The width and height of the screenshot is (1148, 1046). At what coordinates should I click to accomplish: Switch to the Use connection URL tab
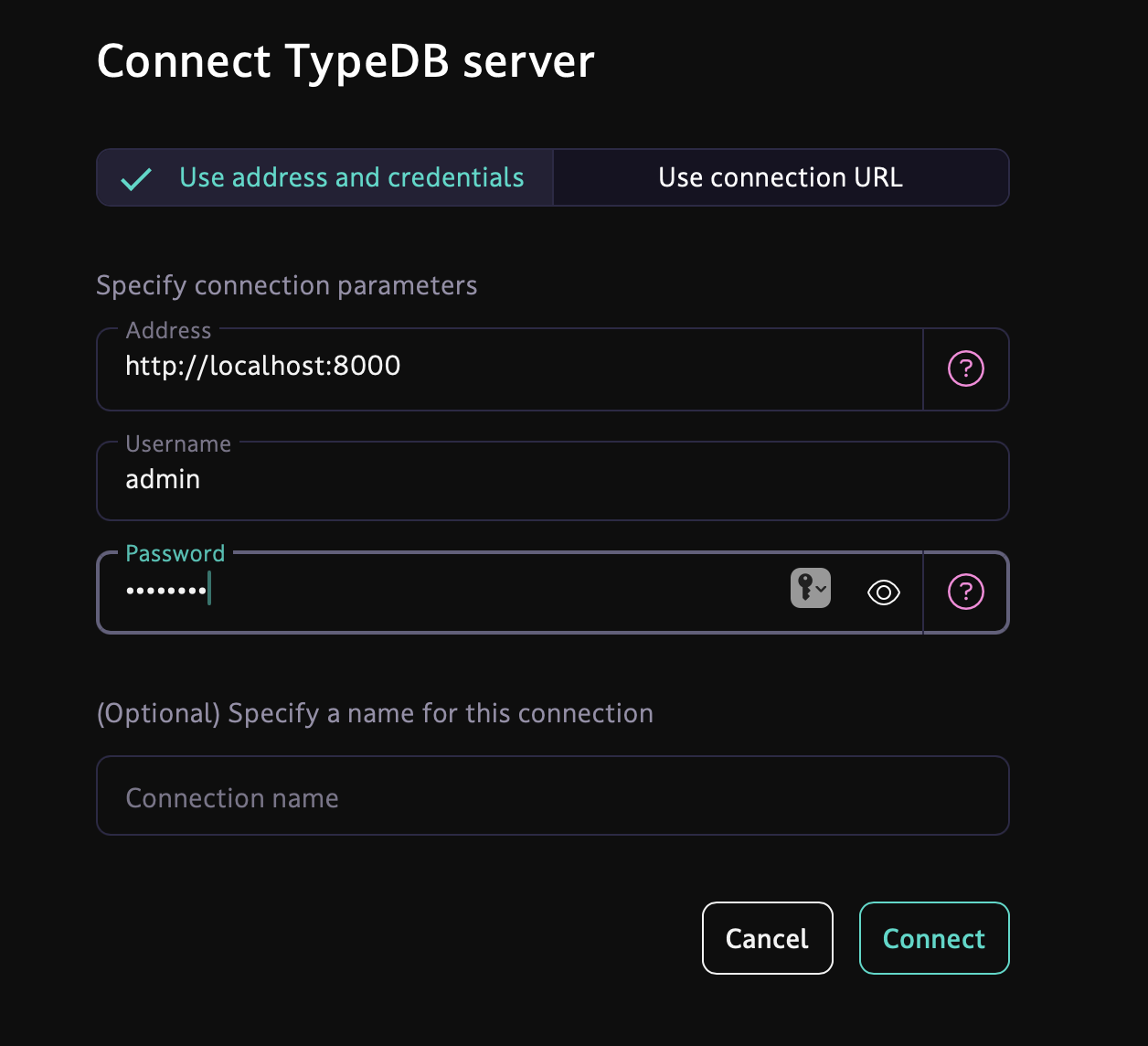781,177
